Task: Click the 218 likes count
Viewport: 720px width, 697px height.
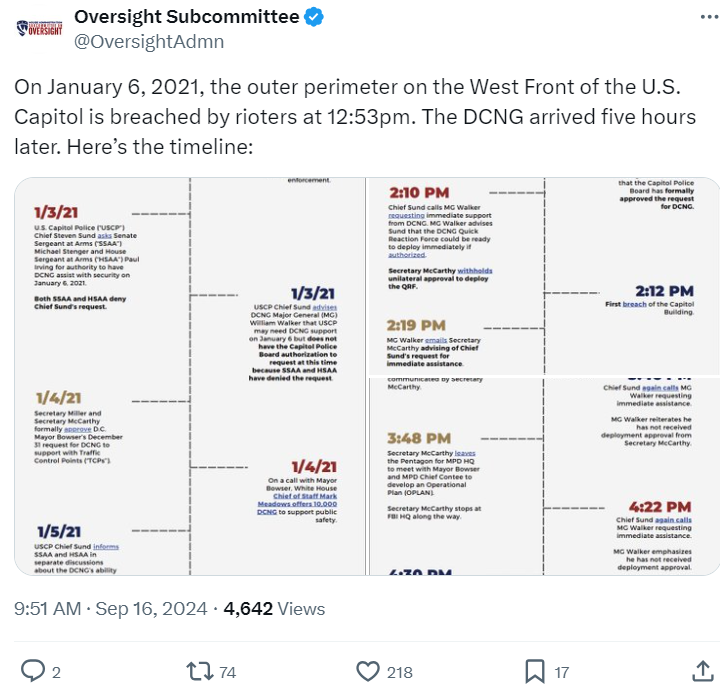Action: tap(401, 672)
